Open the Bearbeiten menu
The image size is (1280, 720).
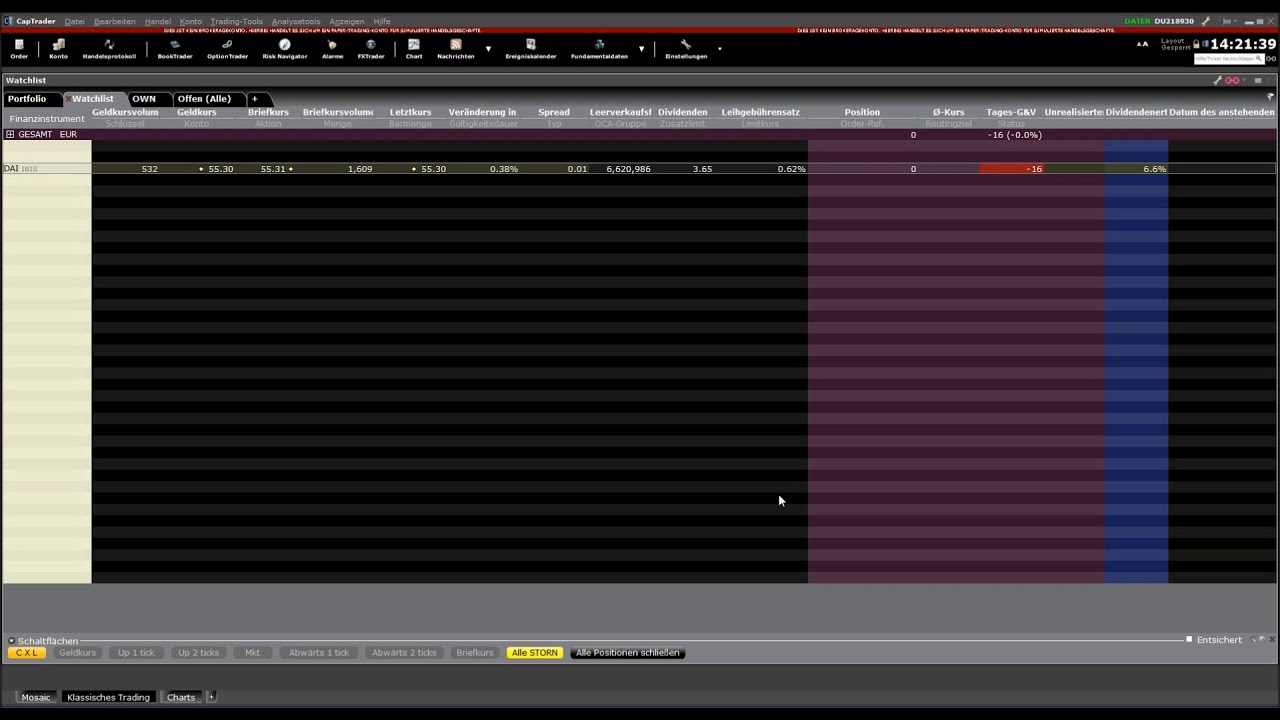115,21
